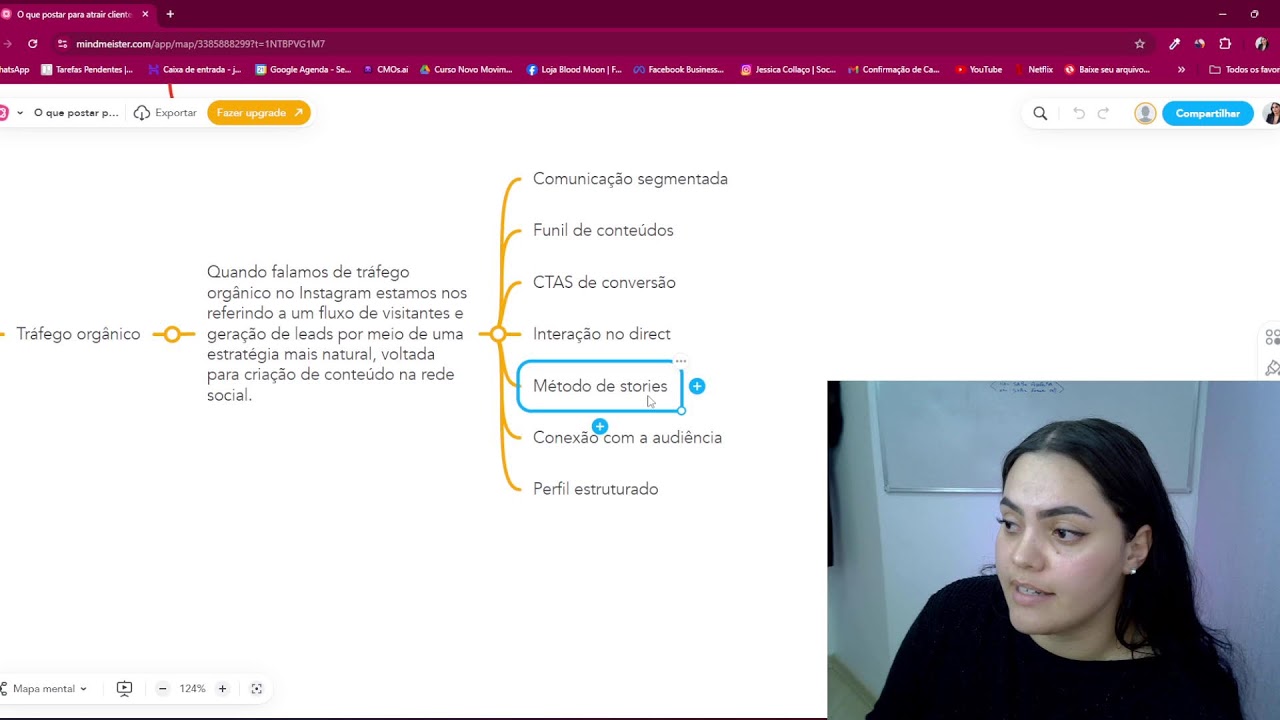This screenshot has height=720, width=1280.
Task: Click the site information icon in address bar
Action: pos(63,44)
